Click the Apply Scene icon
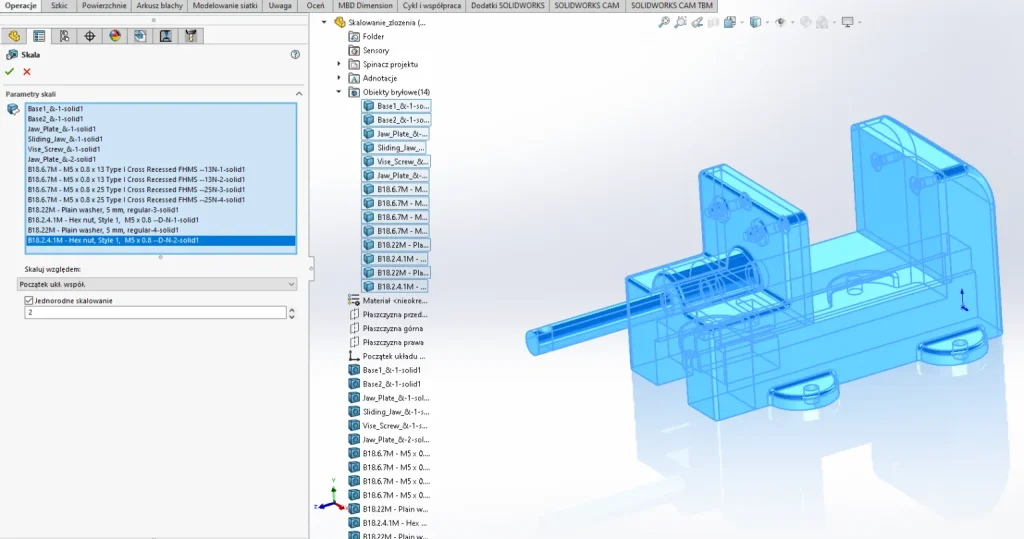This screenshot has width=1024, height=539. pyautogui.click(x=822, y=22)
